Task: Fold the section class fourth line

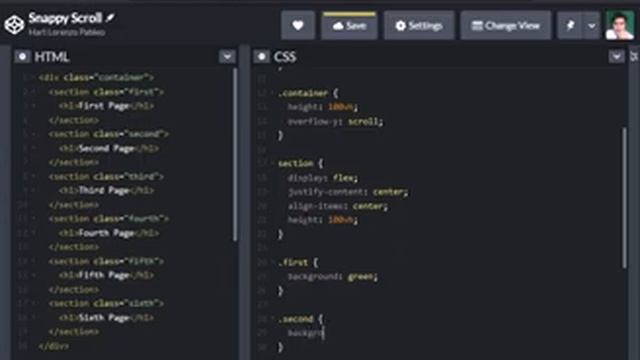Action: point(34,219)
